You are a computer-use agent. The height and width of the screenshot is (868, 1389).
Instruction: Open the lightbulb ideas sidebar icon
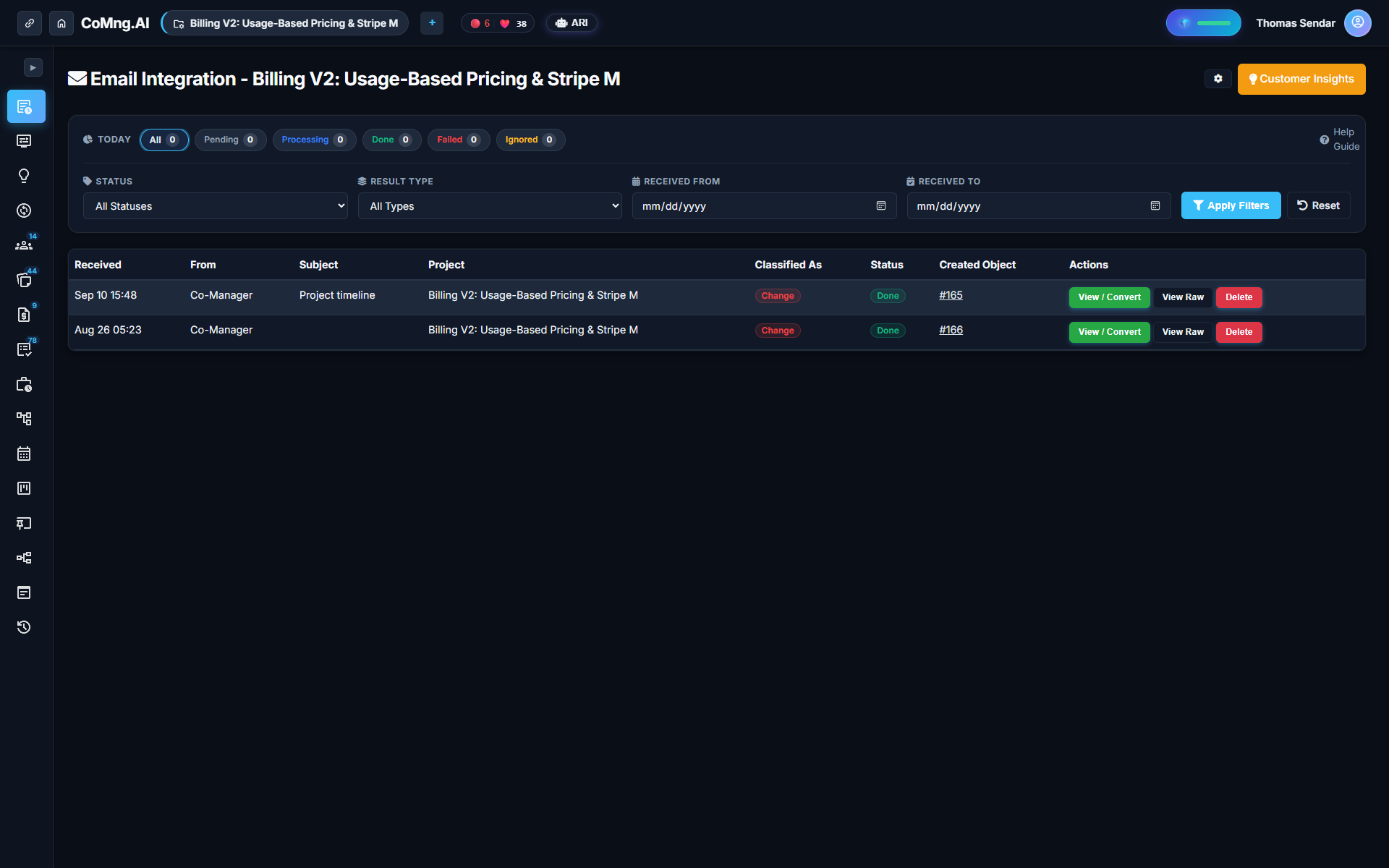click(x=24, y=176)
